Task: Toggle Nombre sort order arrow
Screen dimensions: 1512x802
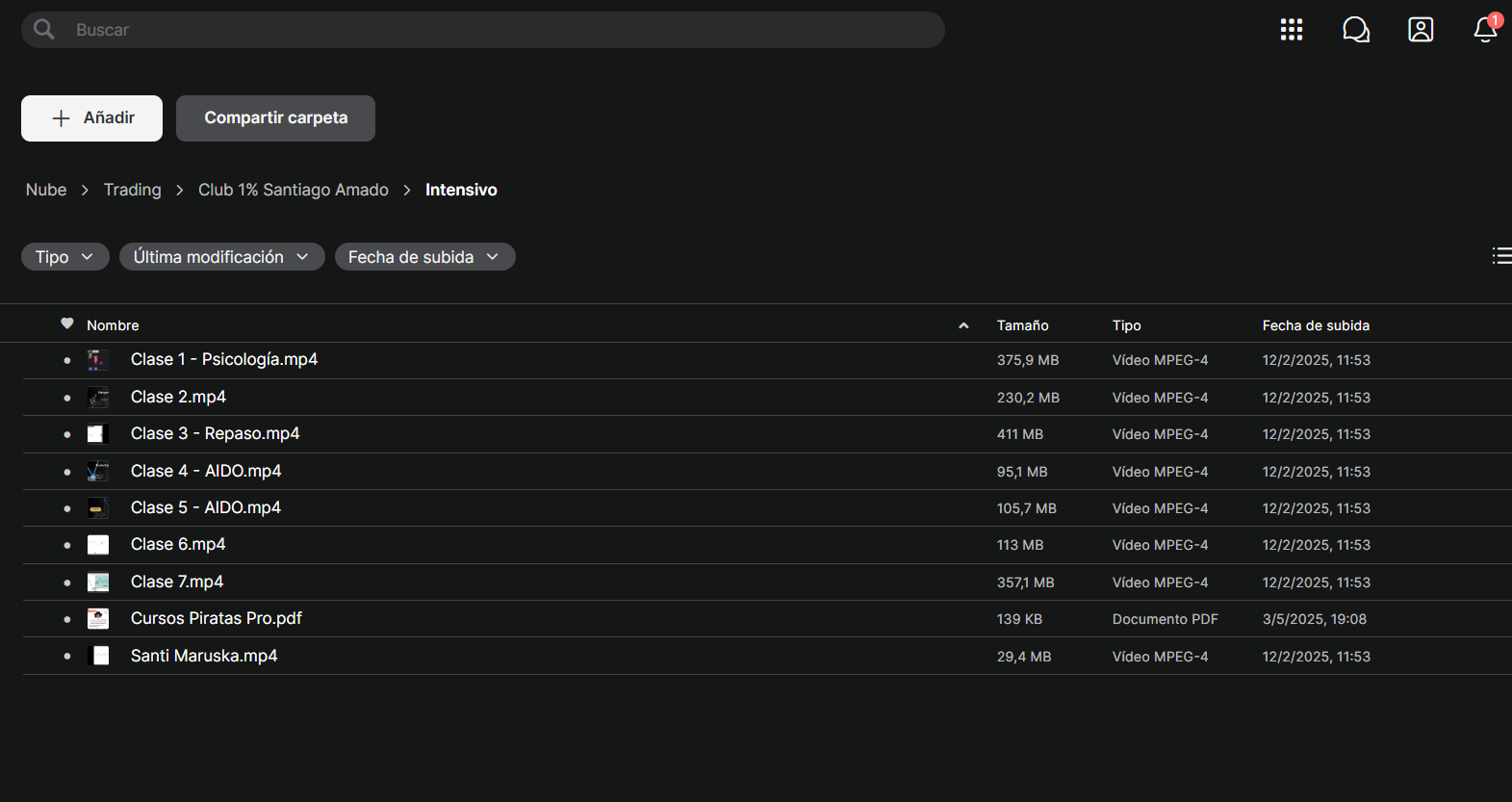Action: 963,325
